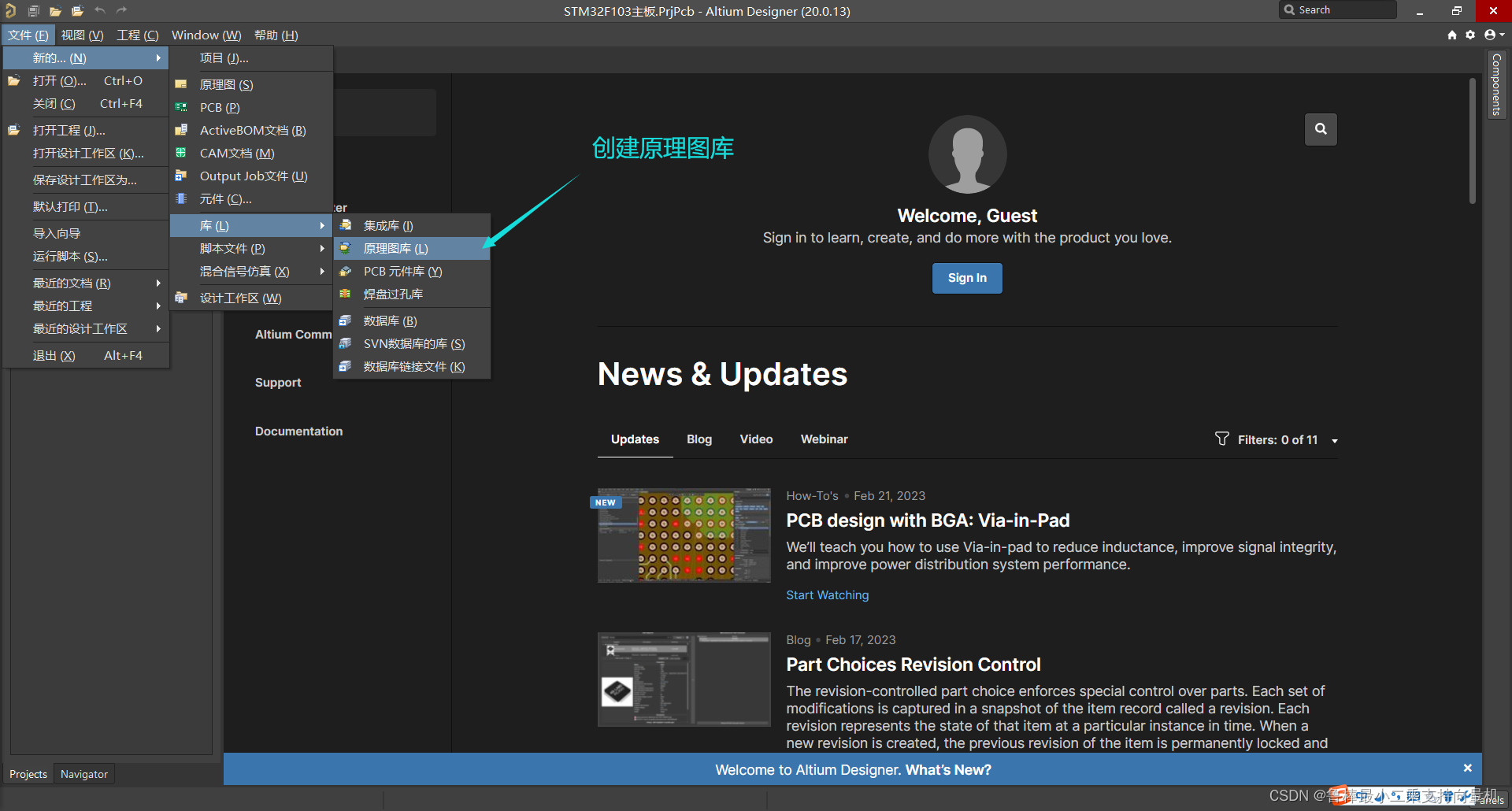Open the Filters: 0 of 11 dropdown arrow
This screenshot has width=1512, height=811.
click(1335, 441)
